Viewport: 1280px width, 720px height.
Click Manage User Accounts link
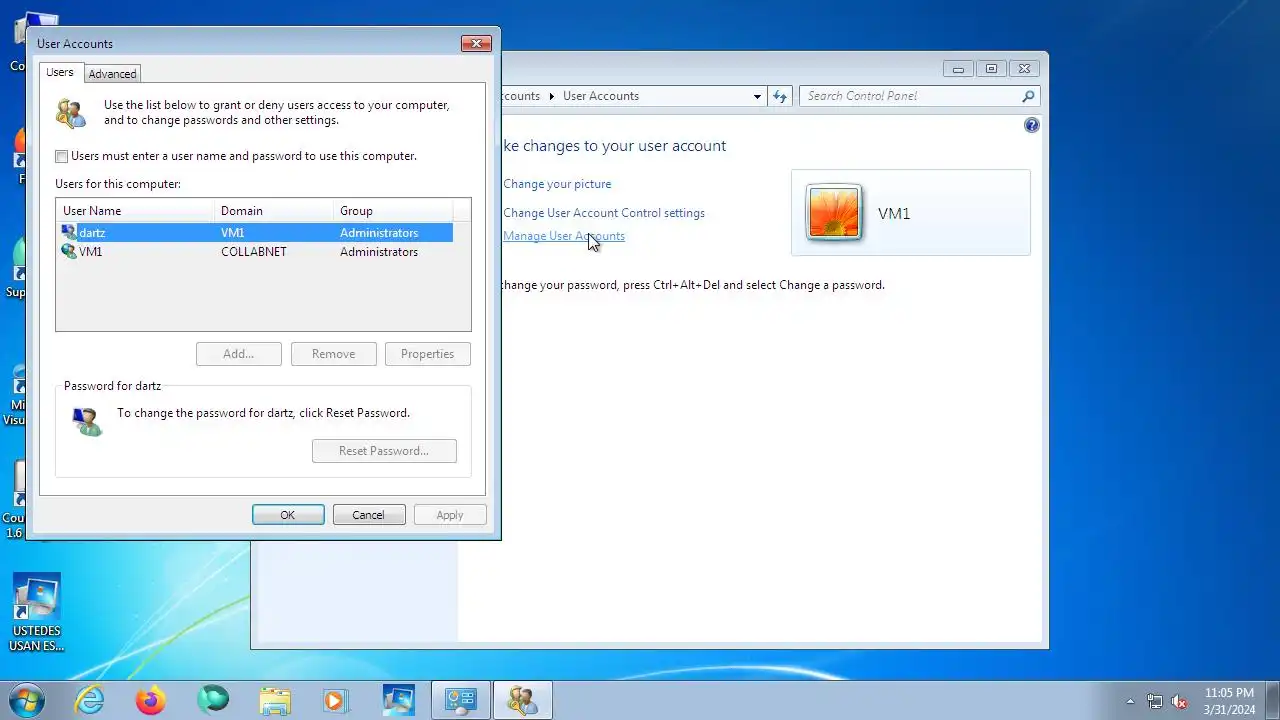point(564,236)
